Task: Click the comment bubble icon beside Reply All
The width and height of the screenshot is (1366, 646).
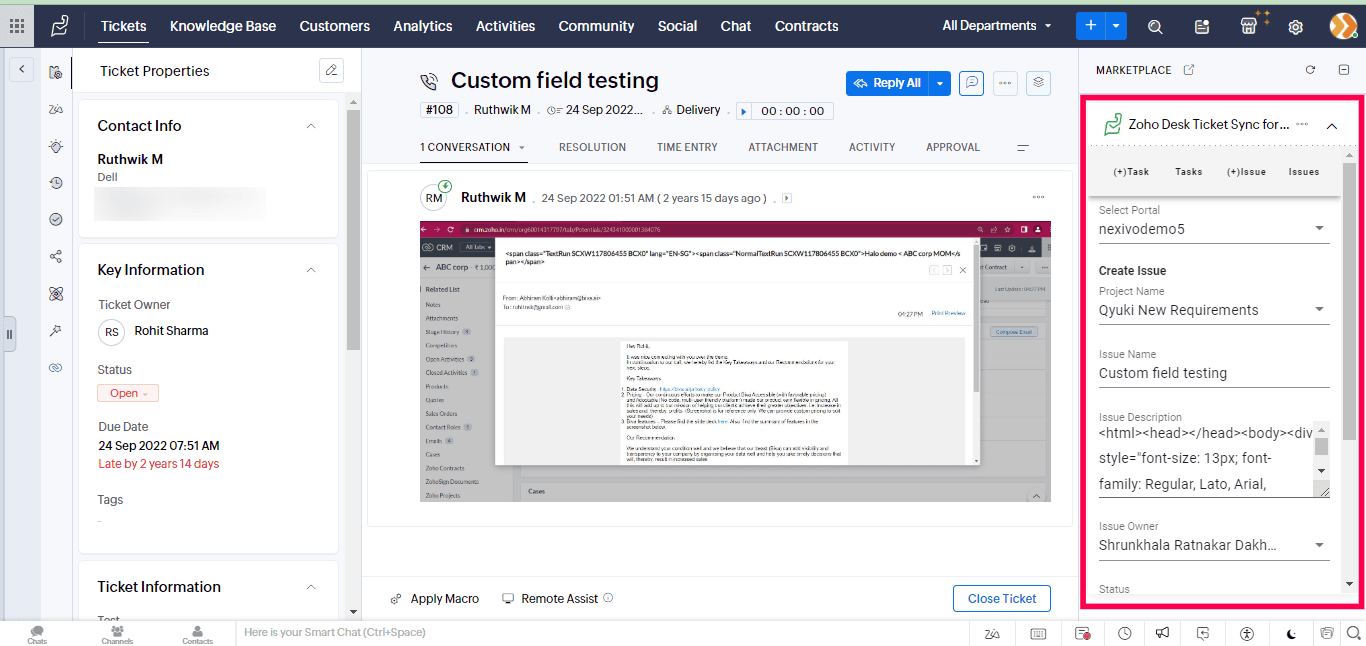Action: click(x=971, y=83)
